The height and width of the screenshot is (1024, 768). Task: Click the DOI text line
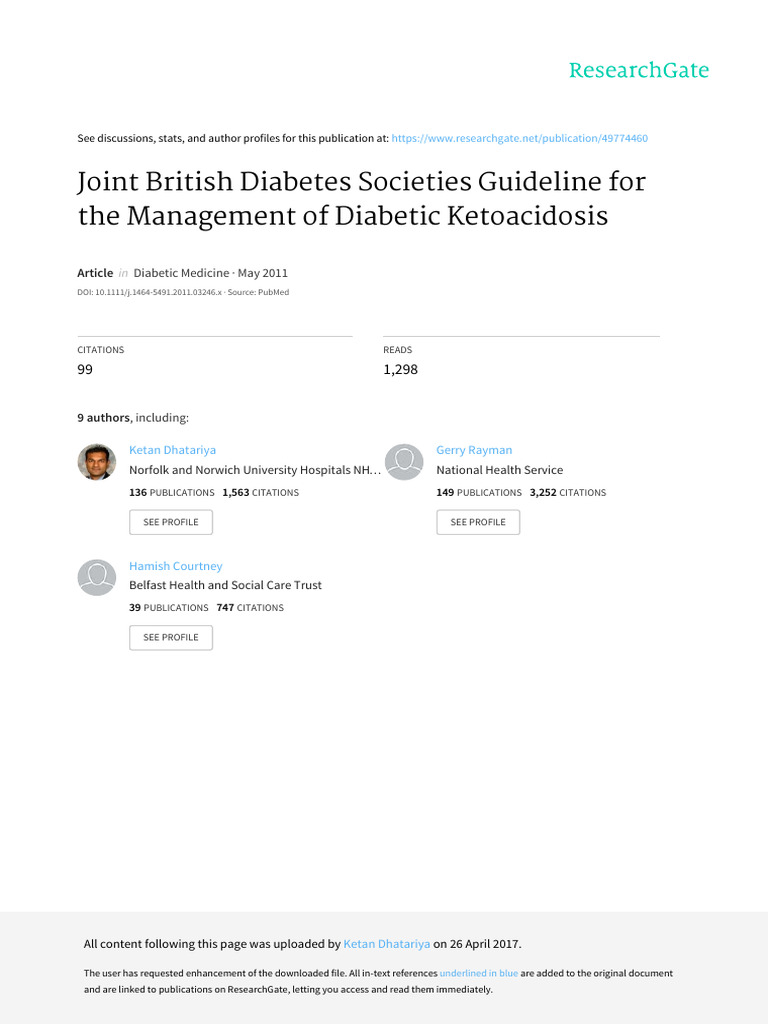click(x=183, y=292)
